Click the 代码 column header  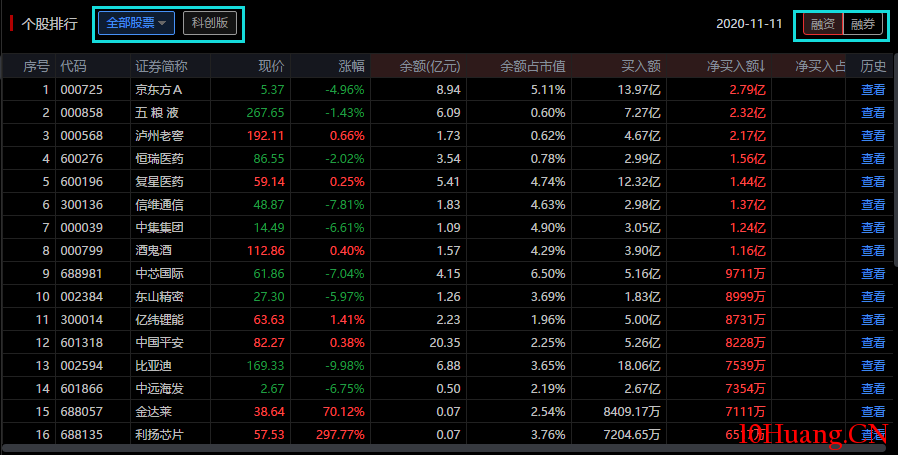pyautogui.click(x=73, y=66)
